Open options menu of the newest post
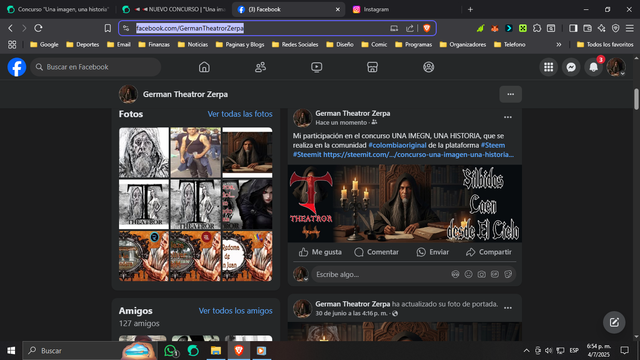 point(508,117)
